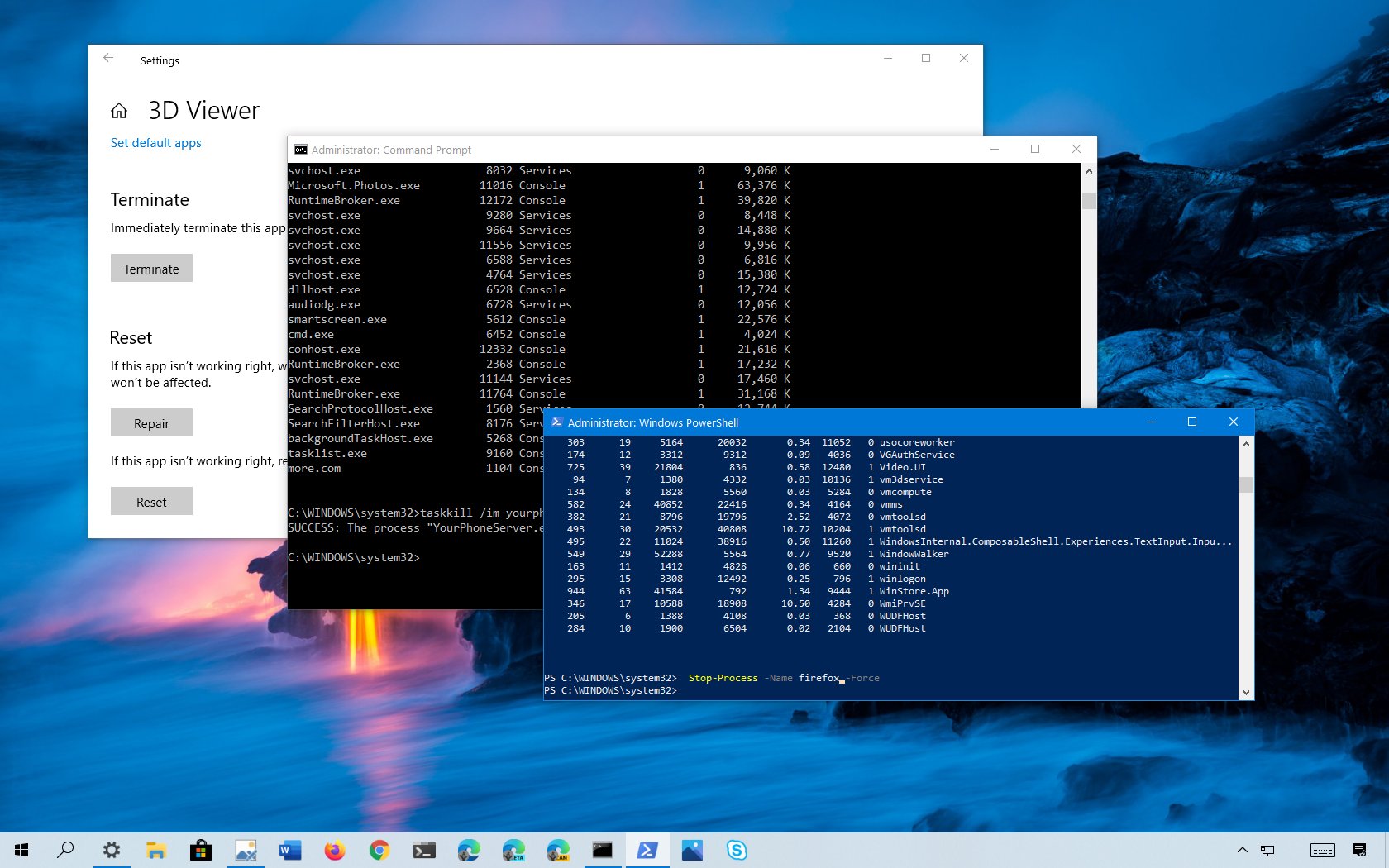The width and height of the screenshot is (1389, 868).
Task: Click the PowerShell scroll-down arrow
Action: click(1246, 693)
